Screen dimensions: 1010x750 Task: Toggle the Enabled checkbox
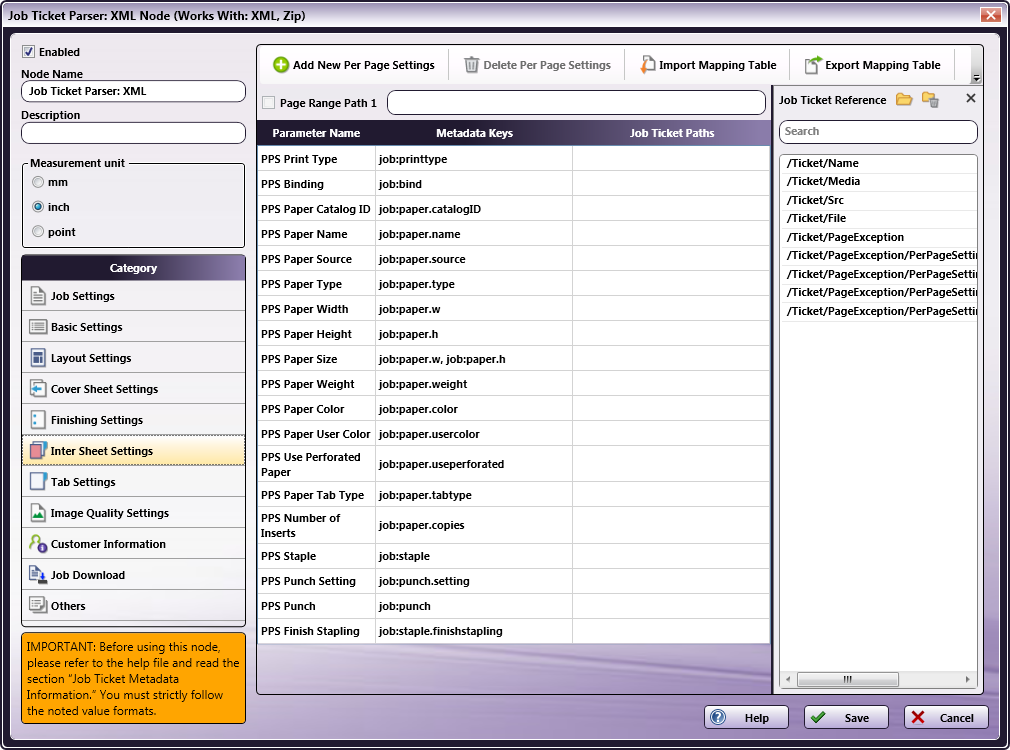coord(28,52)
